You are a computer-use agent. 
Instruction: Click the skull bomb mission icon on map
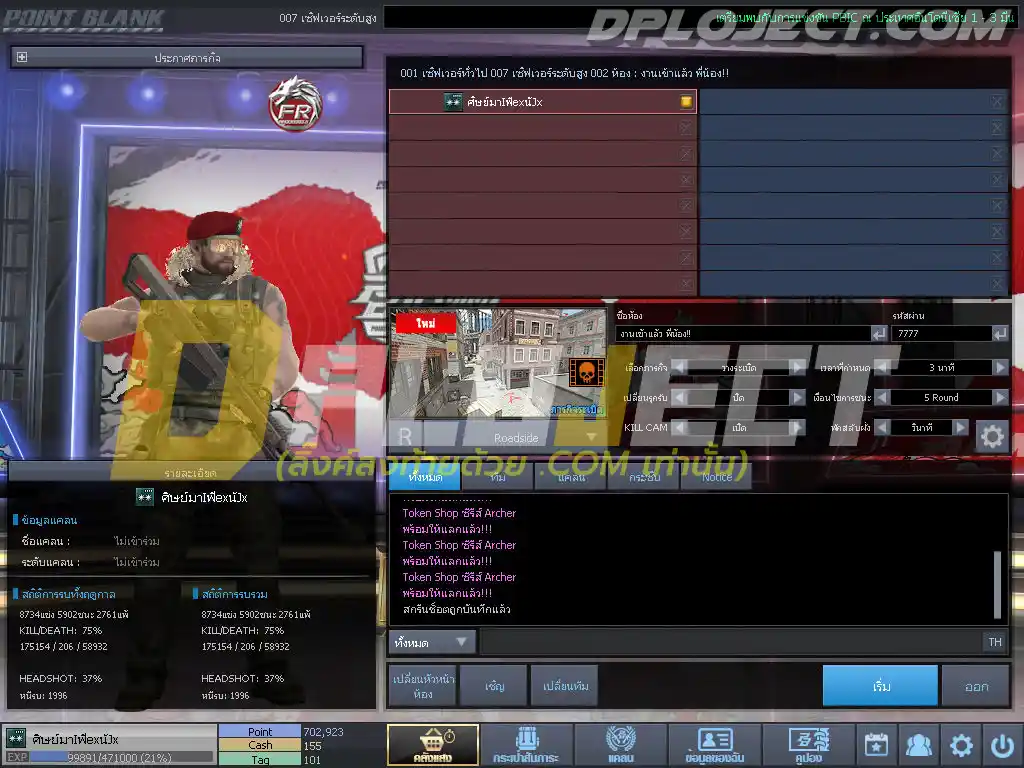pyautogui.click(x=586, y=372)
